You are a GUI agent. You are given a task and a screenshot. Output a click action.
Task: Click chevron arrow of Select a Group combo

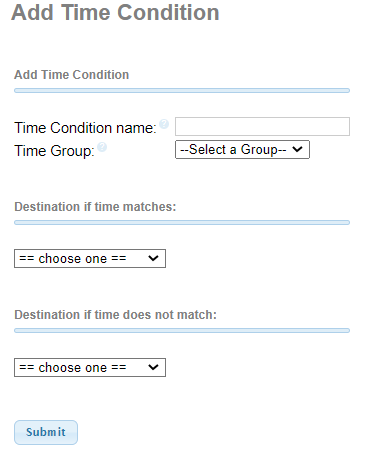tap(297, 149)
